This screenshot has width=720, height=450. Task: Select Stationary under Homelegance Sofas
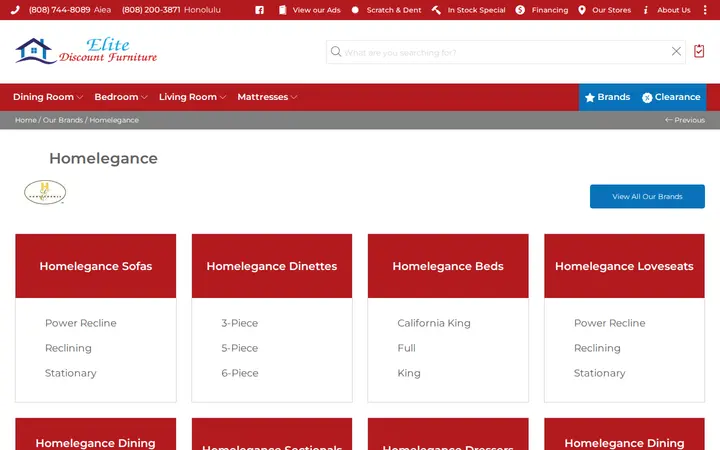[71, 373]
